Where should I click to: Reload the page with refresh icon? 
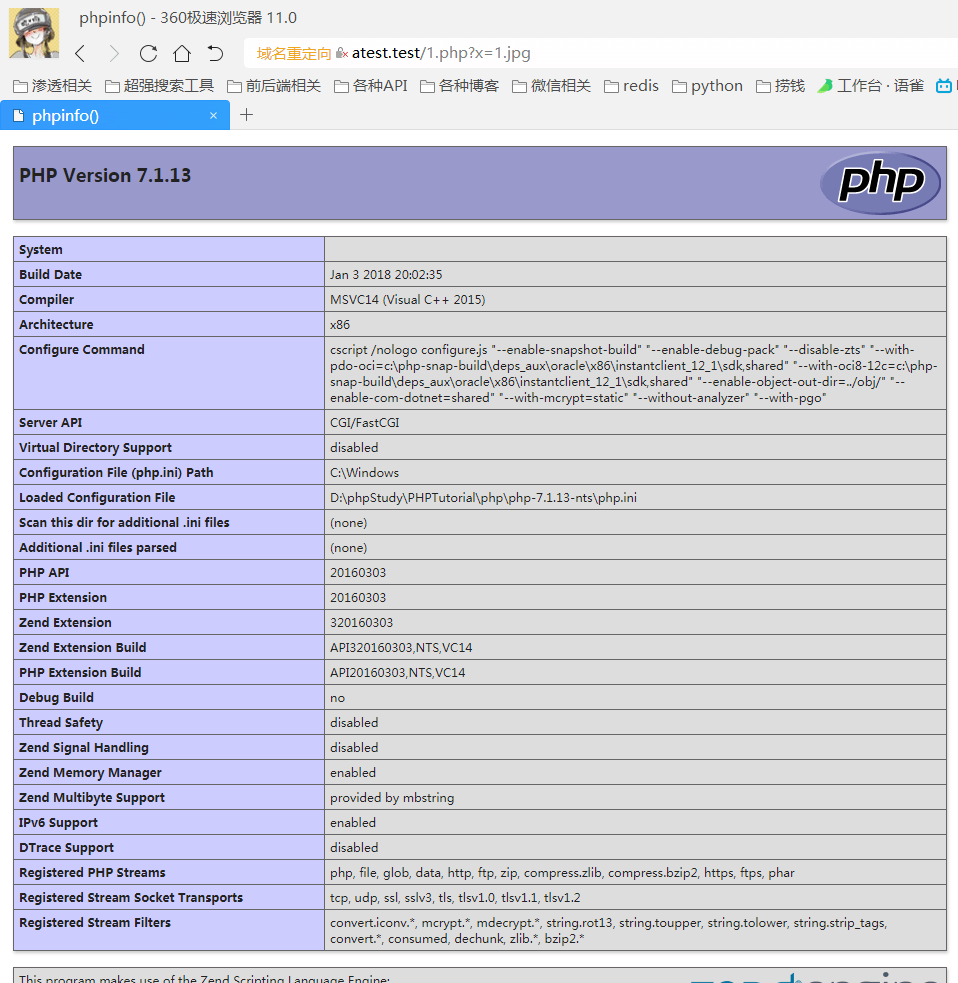pyautogui.click(x=149, y=53)
